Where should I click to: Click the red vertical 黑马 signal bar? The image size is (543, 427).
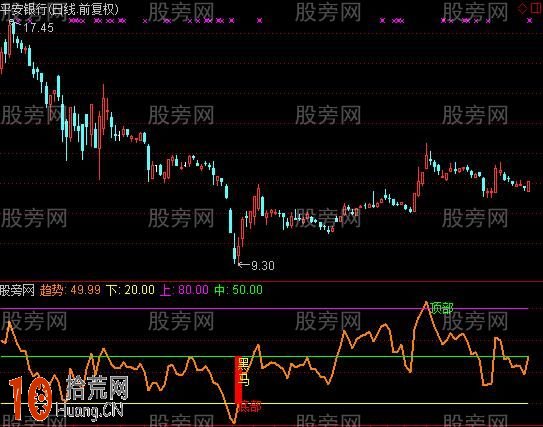[238, 380]
